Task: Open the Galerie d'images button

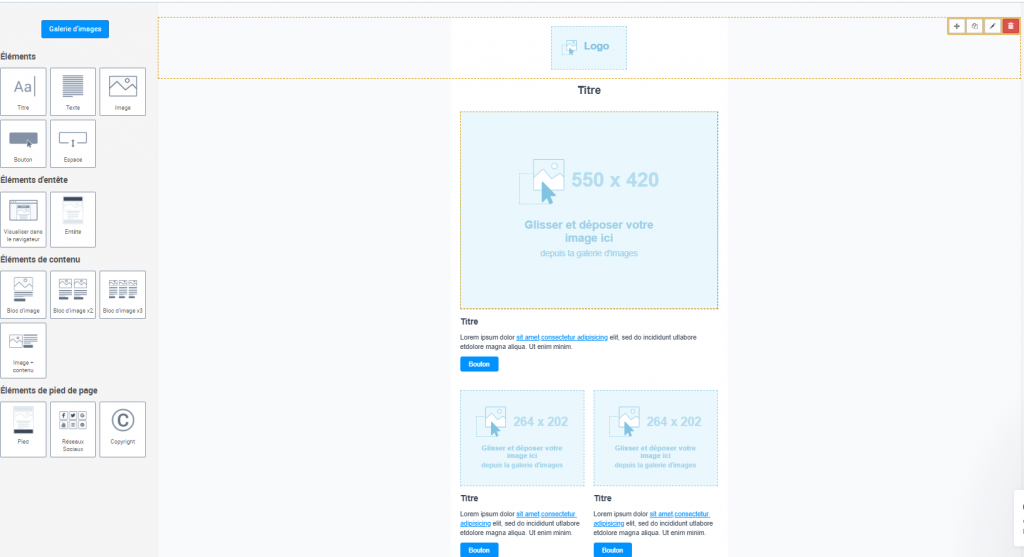Action: (x=75, y=29)
